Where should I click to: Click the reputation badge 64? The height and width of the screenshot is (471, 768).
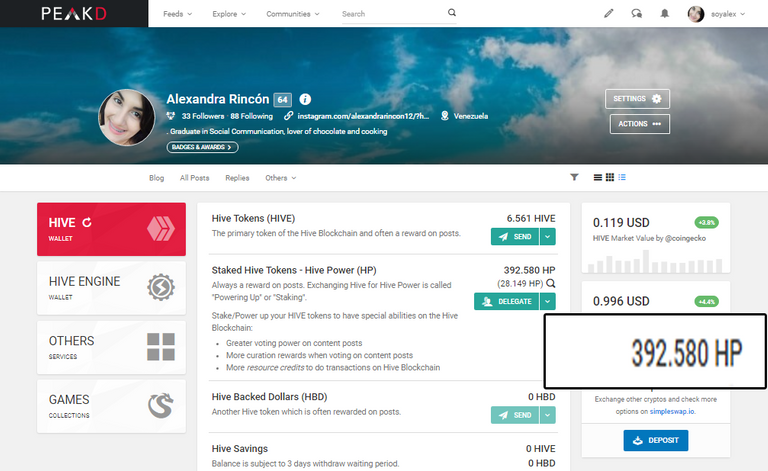click(283, 99)
